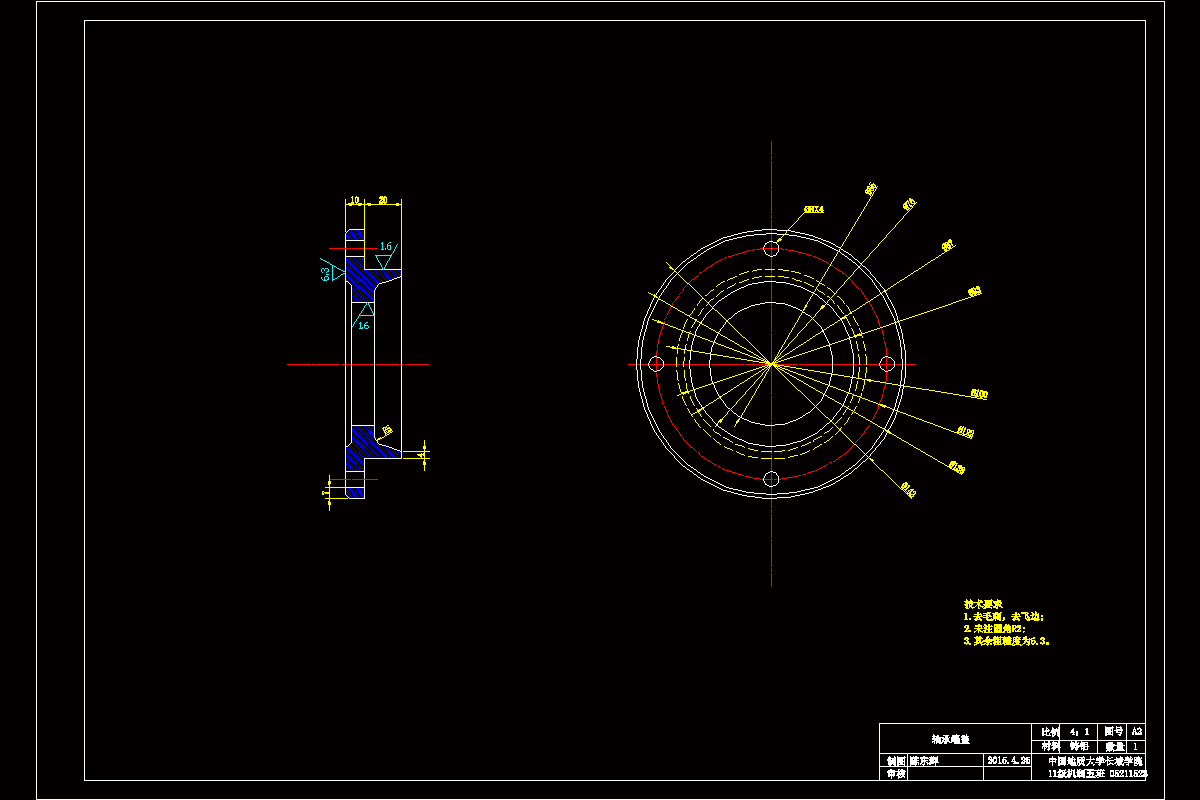Select the Φ142 diameter label
The width and height of the screenshot is (1200, 800).
pos(909,488)
